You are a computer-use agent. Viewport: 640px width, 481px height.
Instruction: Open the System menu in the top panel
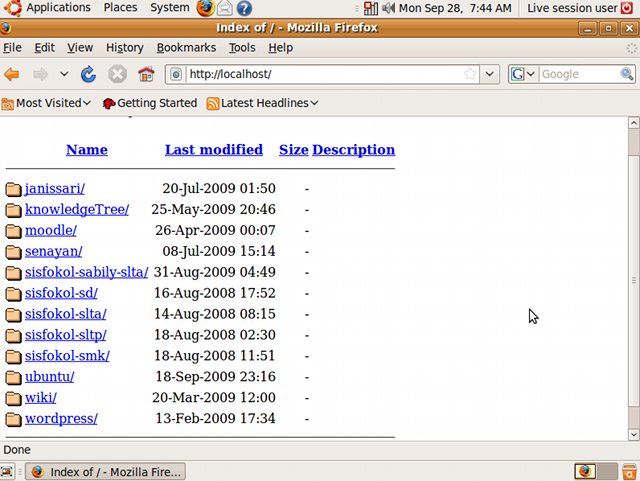(169, 8)
